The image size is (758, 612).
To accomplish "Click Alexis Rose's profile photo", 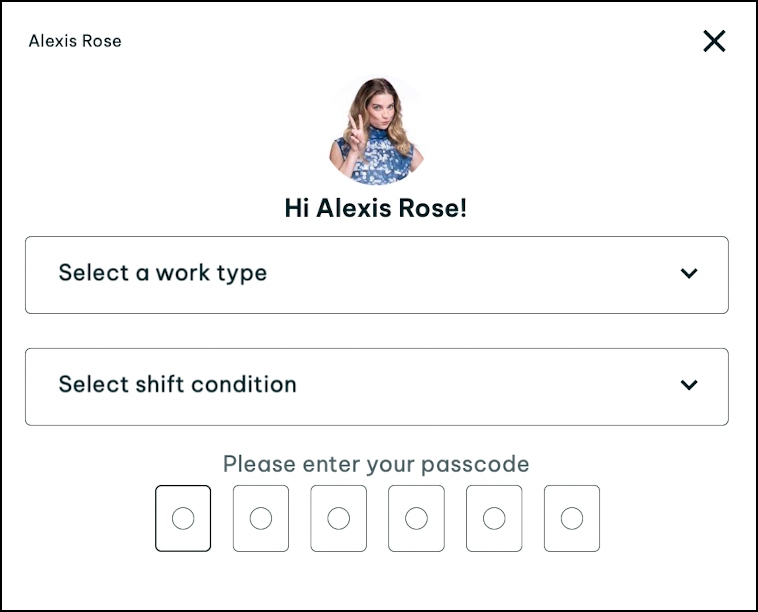I will pos(376,130).
